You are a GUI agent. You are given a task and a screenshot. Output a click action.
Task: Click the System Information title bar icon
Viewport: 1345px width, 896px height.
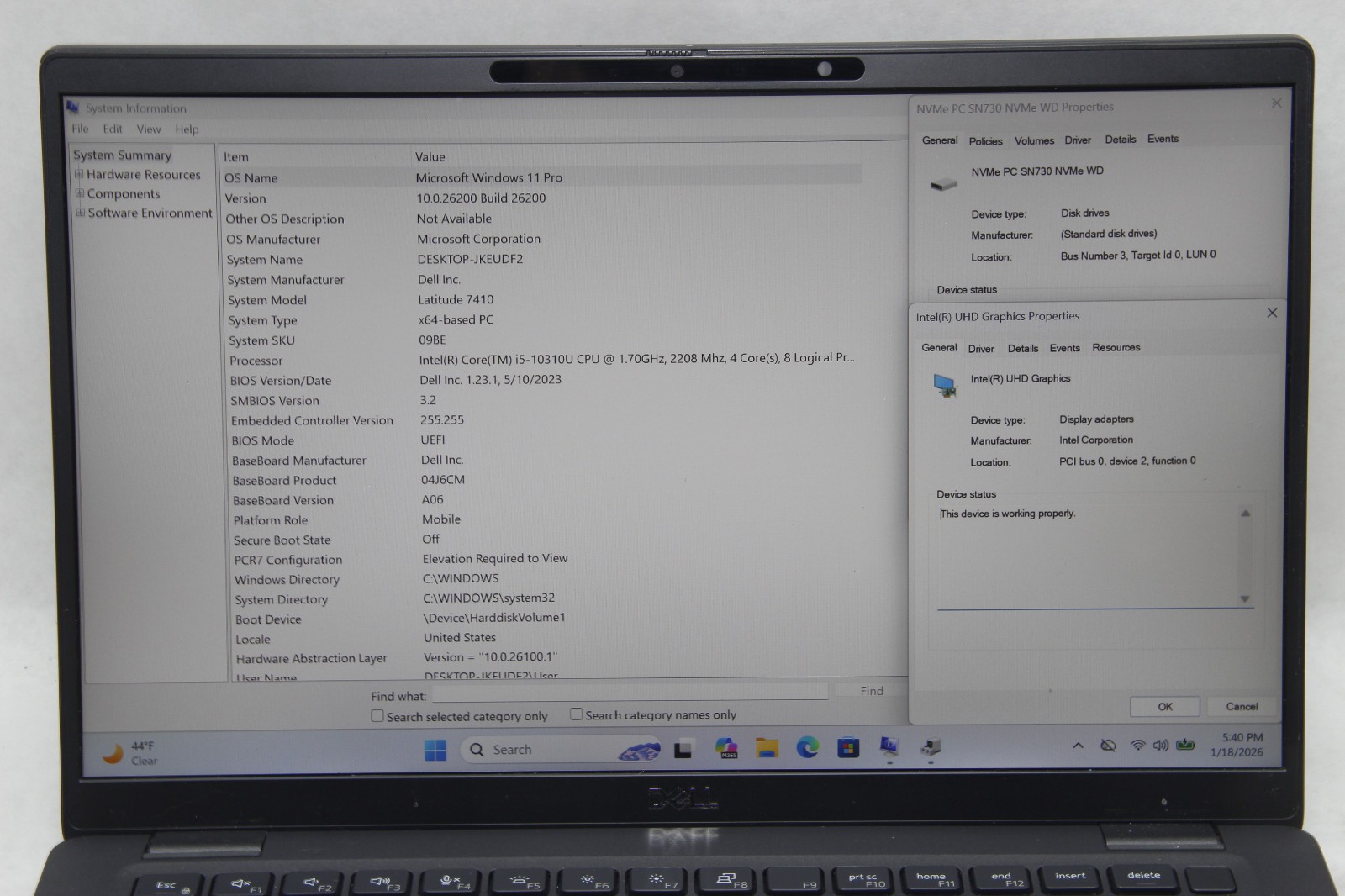click(73, 107)
